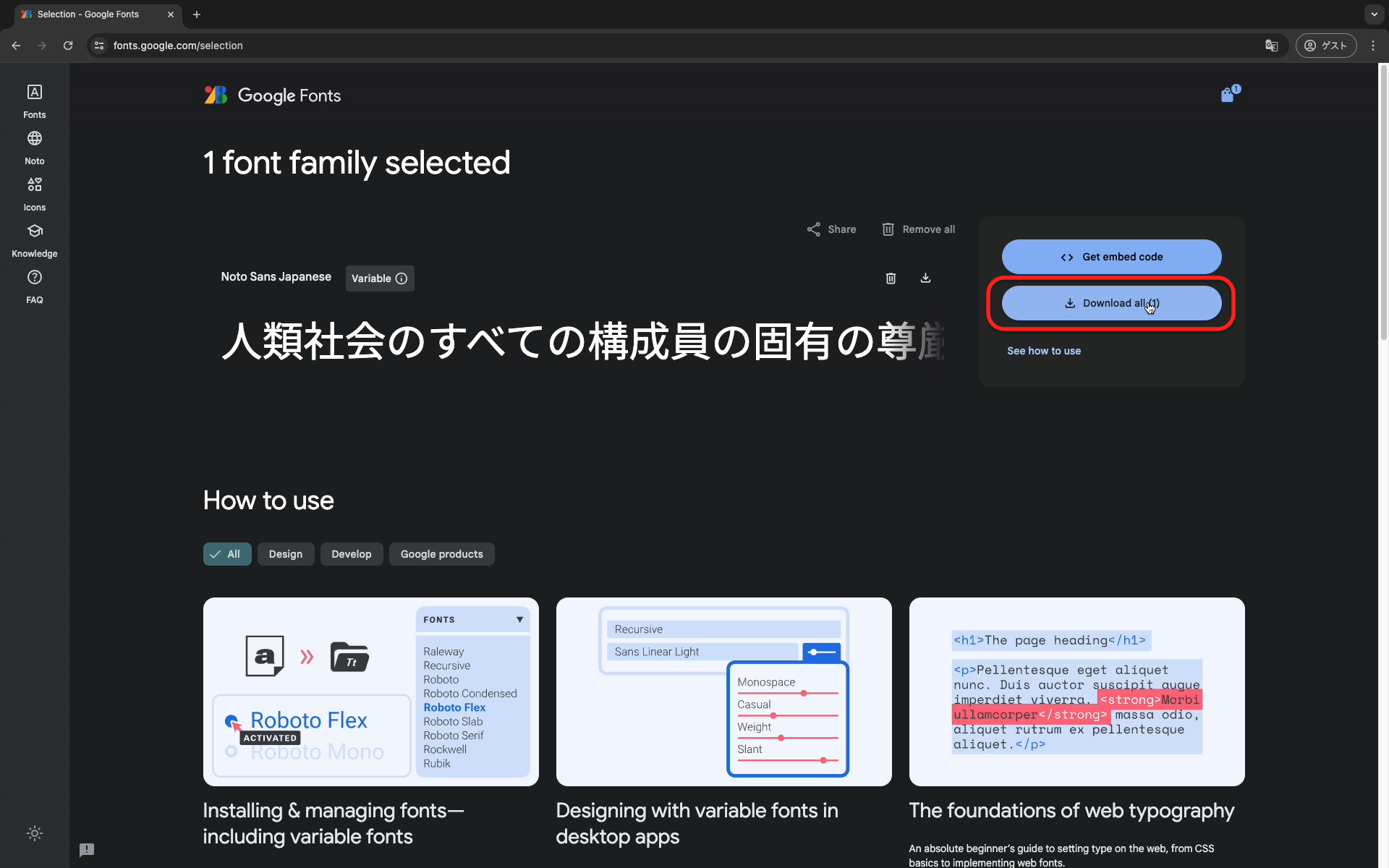Click the How to use heading
1389x868 pixels.
click(x=268, y=501)
